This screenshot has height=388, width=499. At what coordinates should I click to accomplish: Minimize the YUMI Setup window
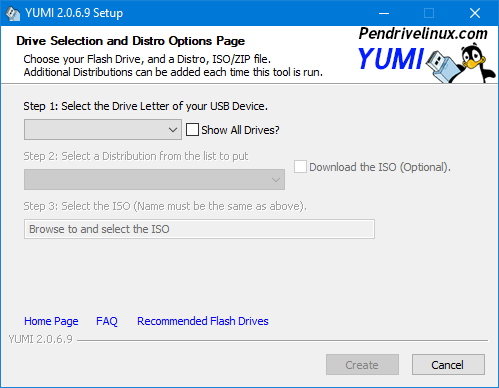pos(384,13)
